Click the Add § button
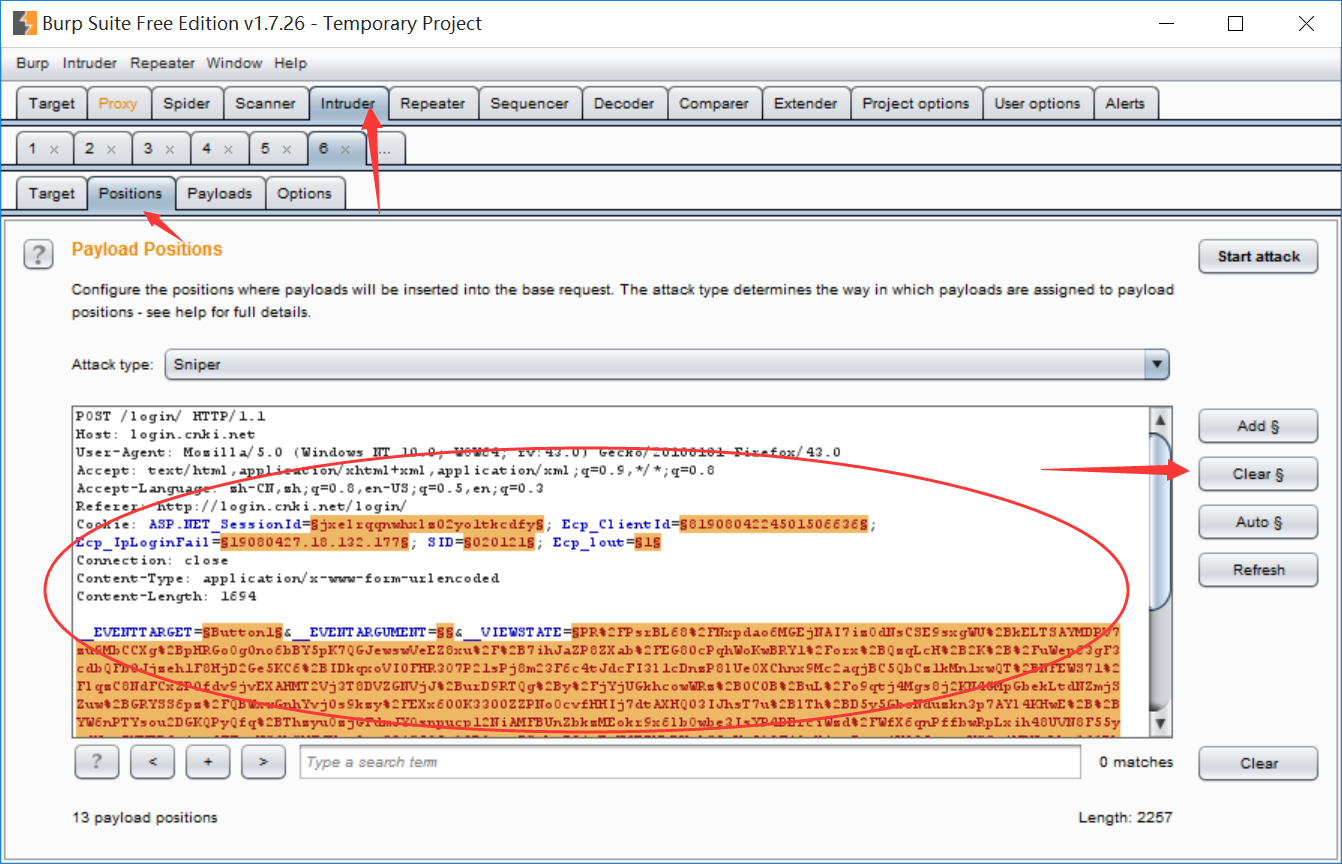Screen dimensions: 1342x864 [1258, 426]
